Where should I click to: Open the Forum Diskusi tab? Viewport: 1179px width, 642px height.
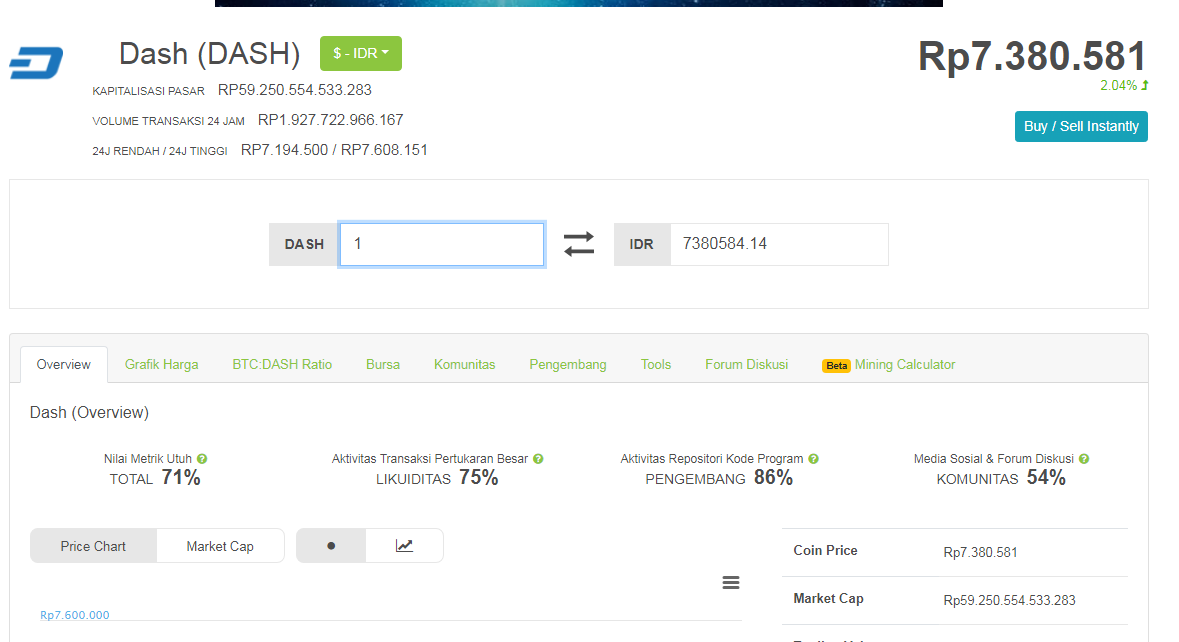tap(747, 365)
